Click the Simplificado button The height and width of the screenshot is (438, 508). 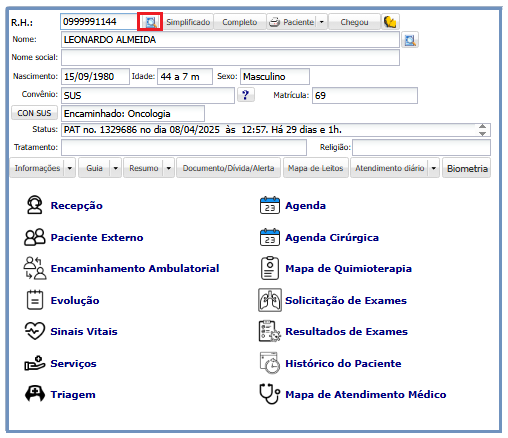click(188, 22)
